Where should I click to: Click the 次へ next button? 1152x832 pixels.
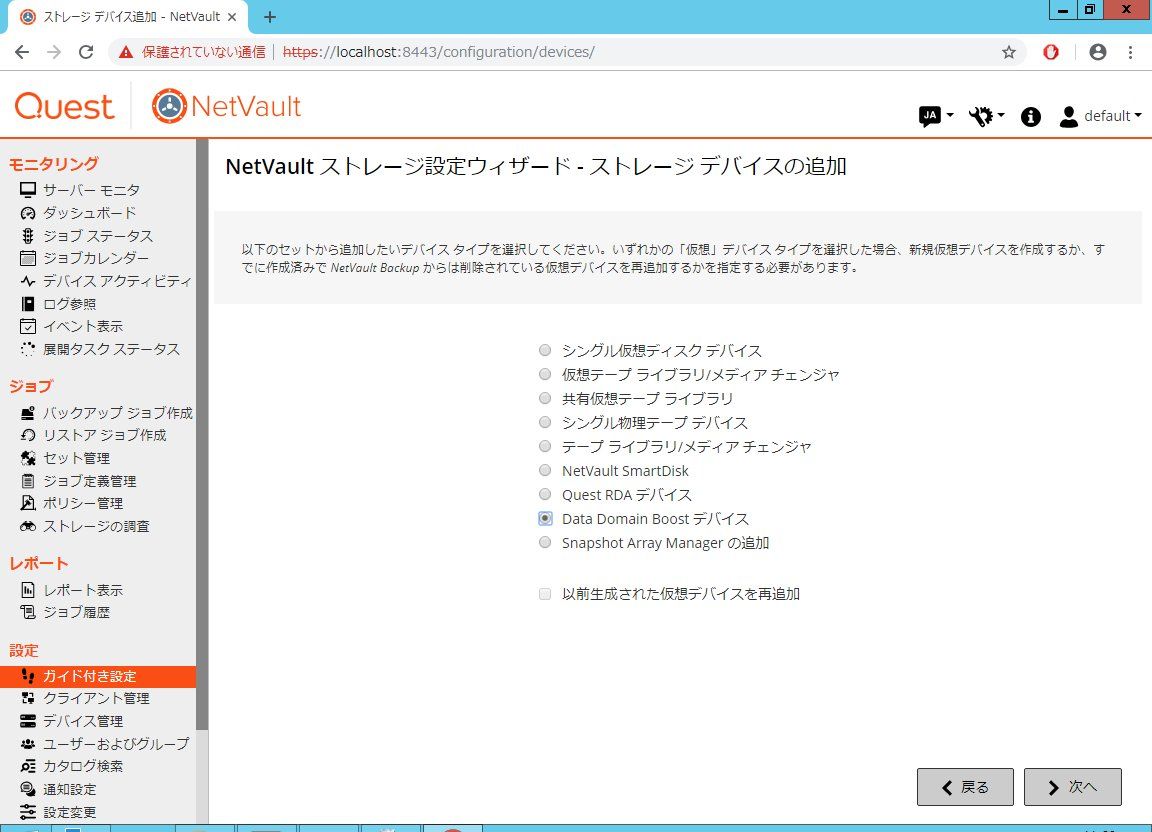point(1073,787)
